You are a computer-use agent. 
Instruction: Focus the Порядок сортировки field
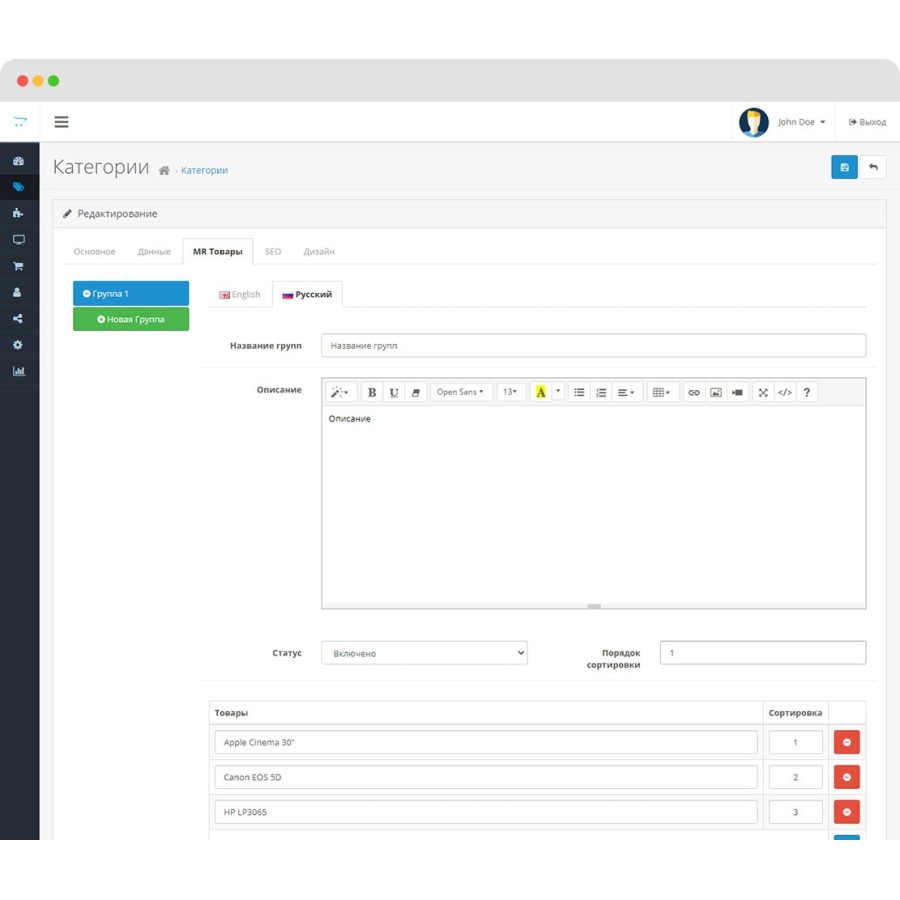(x=763, y=653)
